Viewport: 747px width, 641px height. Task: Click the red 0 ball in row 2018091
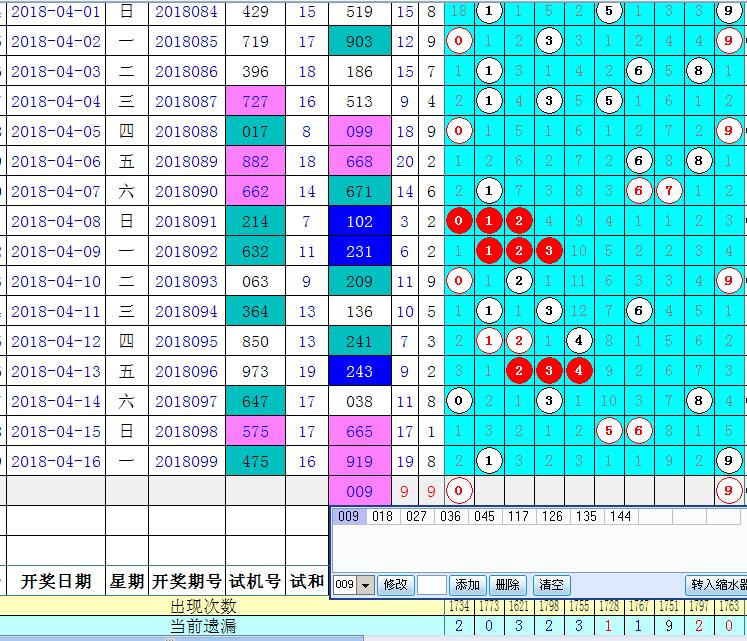(x=459, y=222)
